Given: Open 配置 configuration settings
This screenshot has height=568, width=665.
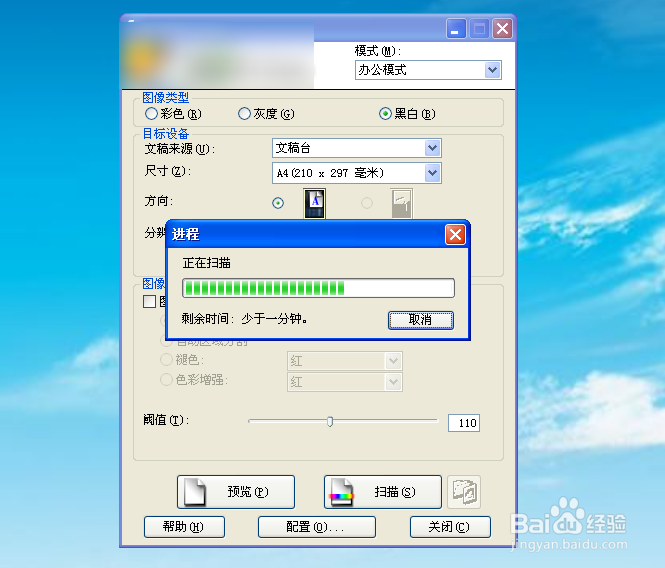Looking at the screenshot, I should coord(317,527).
